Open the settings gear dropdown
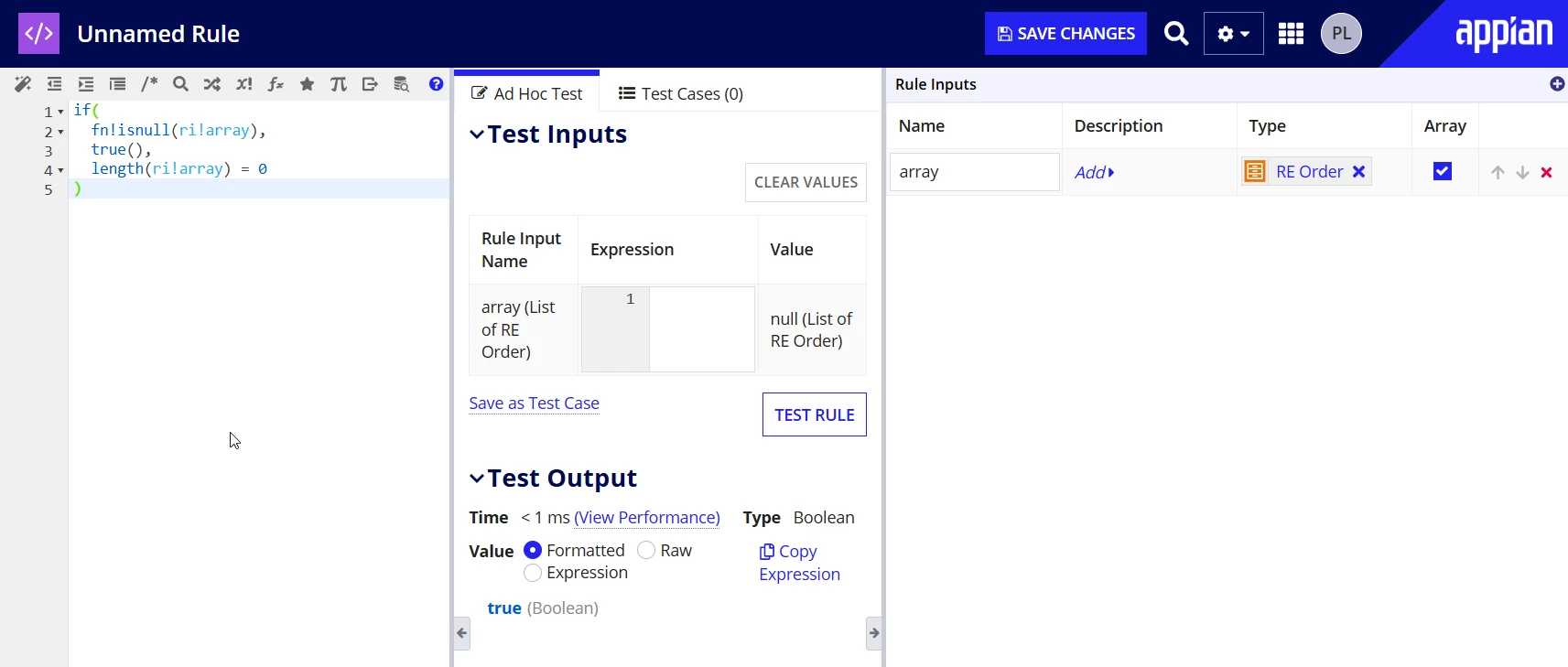The image size is (1568, 667). (1233, 34)
